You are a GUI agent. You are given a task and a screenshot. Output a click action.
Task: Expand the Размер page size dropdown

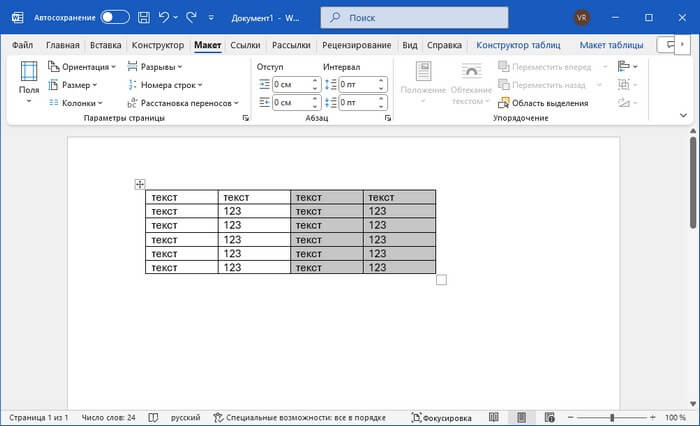pos(73,85)
